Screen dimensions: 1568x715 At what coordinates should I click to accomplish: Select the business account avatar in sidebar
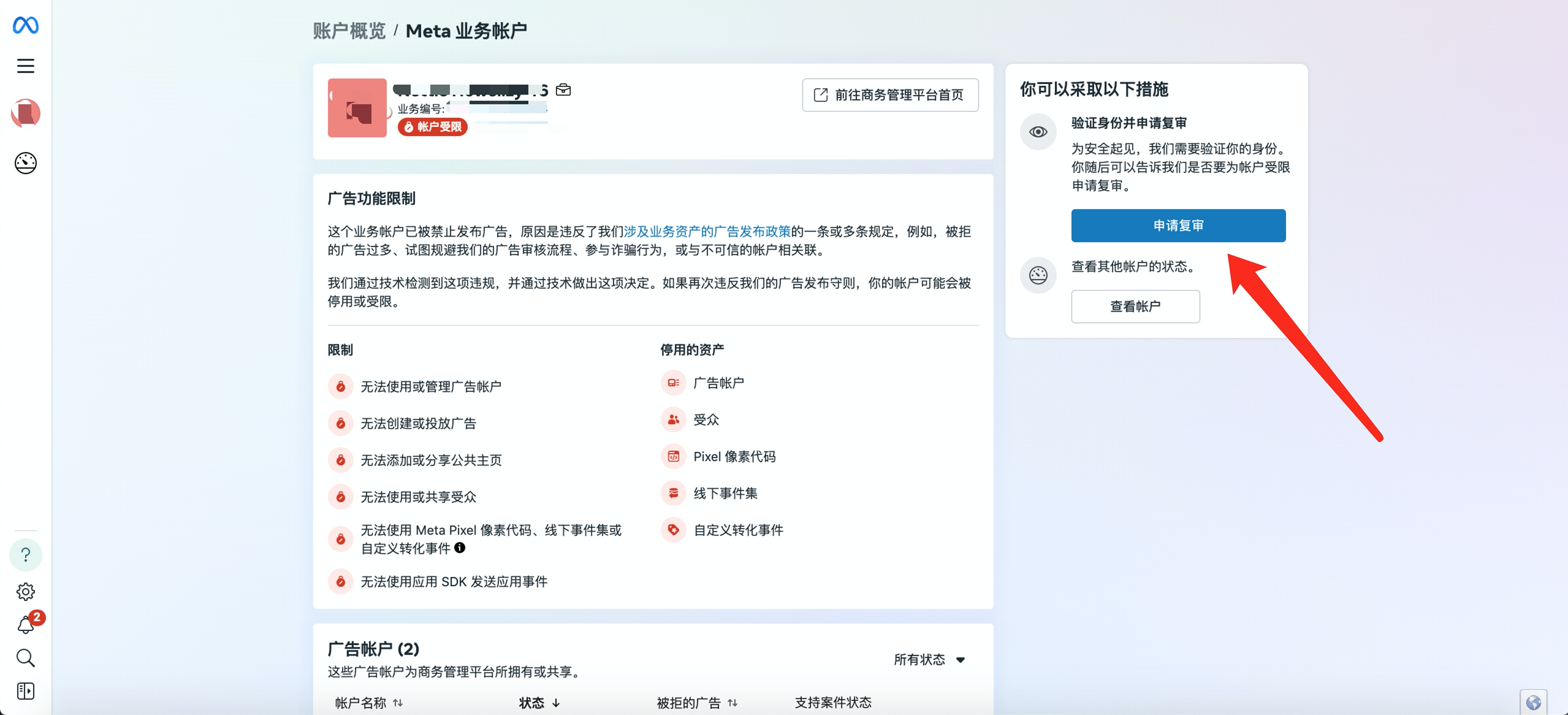[x=26, y=113]
